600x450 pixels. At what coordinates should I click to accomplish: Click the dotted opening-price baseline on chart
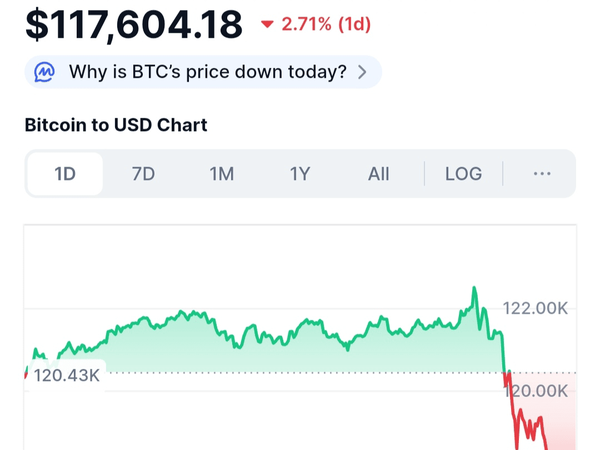[300, 373]
